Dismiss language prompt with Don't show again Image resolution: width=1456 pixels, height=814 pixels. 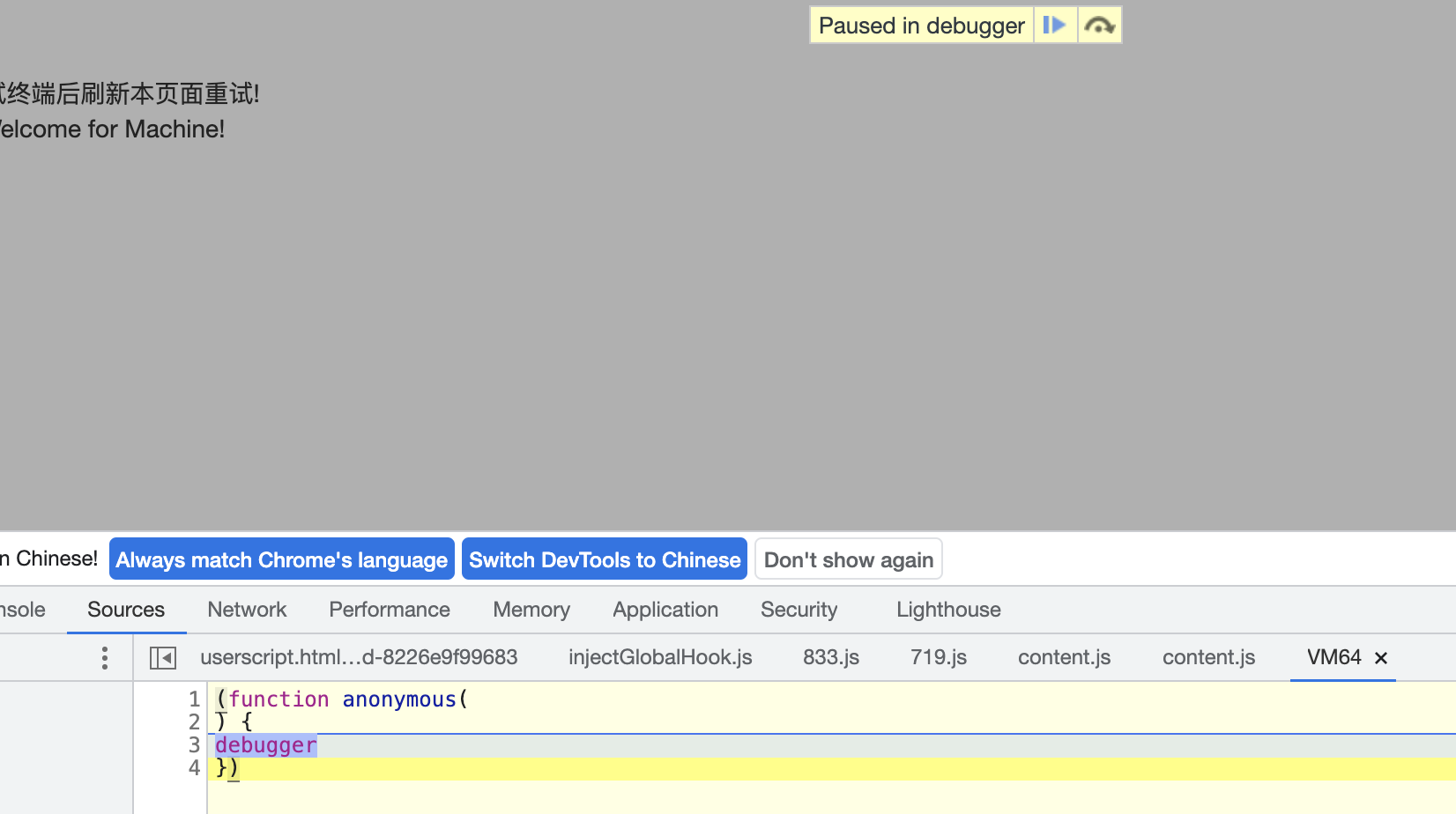pos(848,559)
